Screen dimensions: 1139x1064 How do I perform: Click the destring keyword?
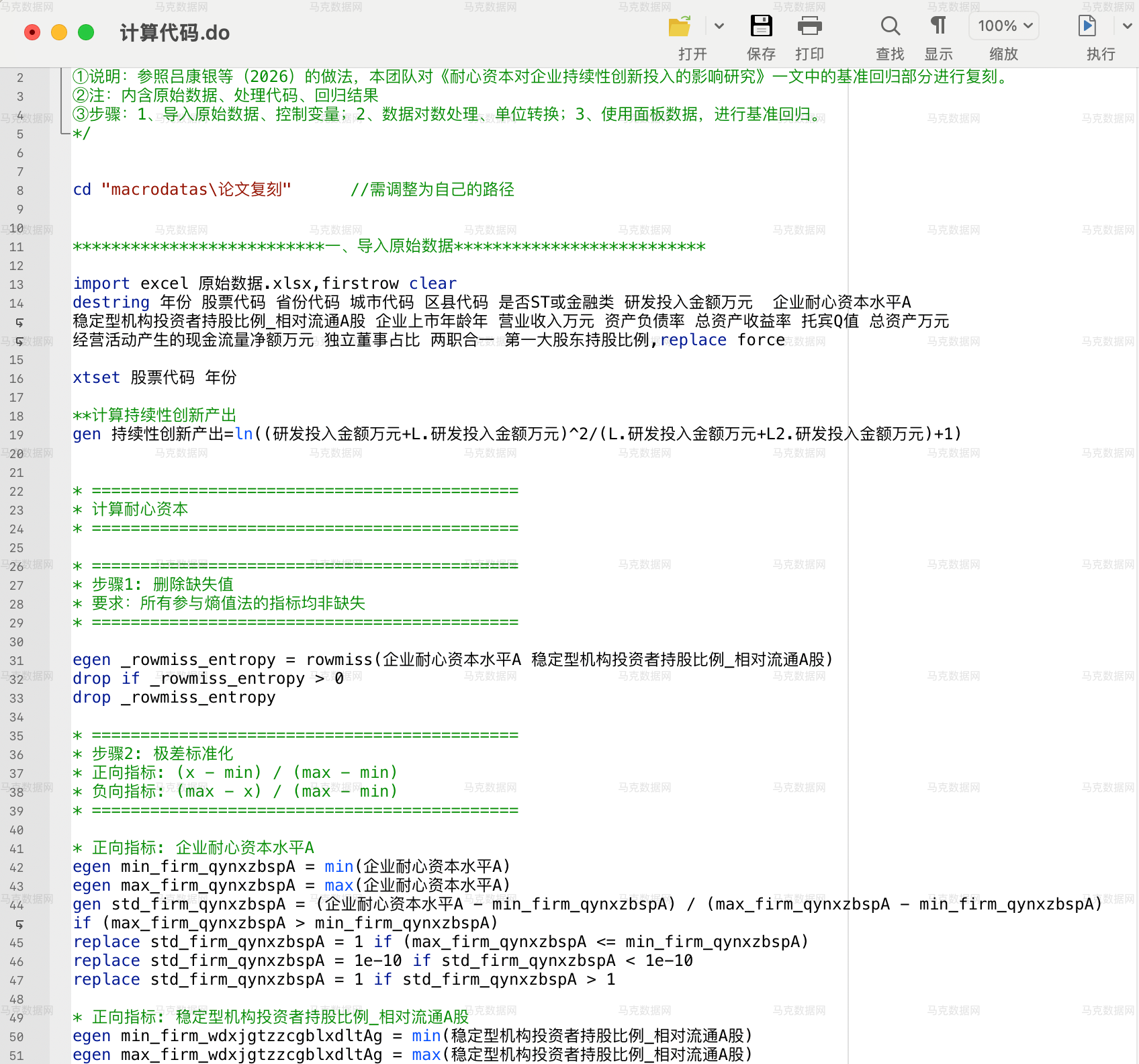[x=111, y=302]
